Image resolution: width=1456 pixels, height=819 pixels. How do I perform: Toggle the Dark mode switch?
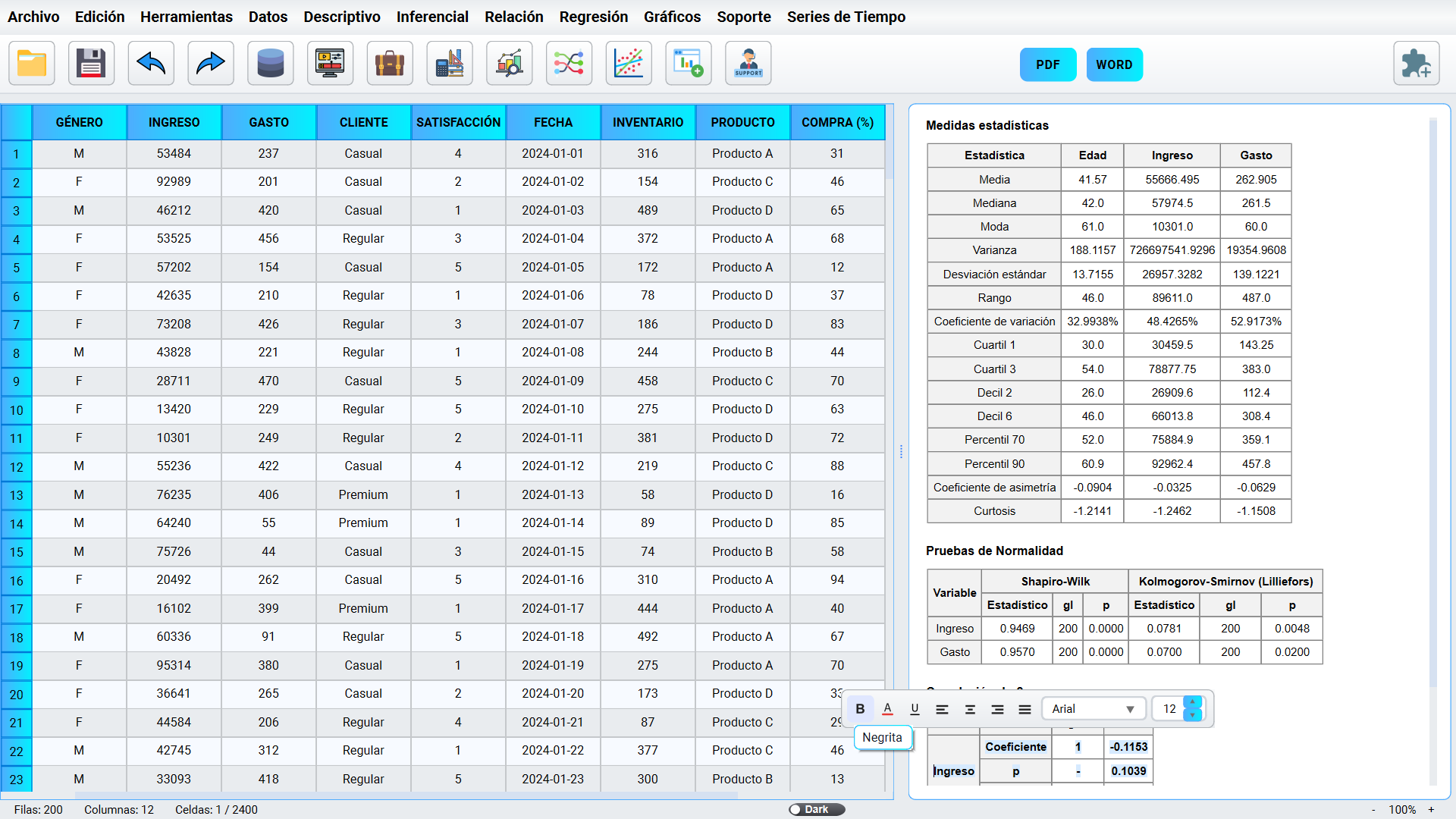817,809
